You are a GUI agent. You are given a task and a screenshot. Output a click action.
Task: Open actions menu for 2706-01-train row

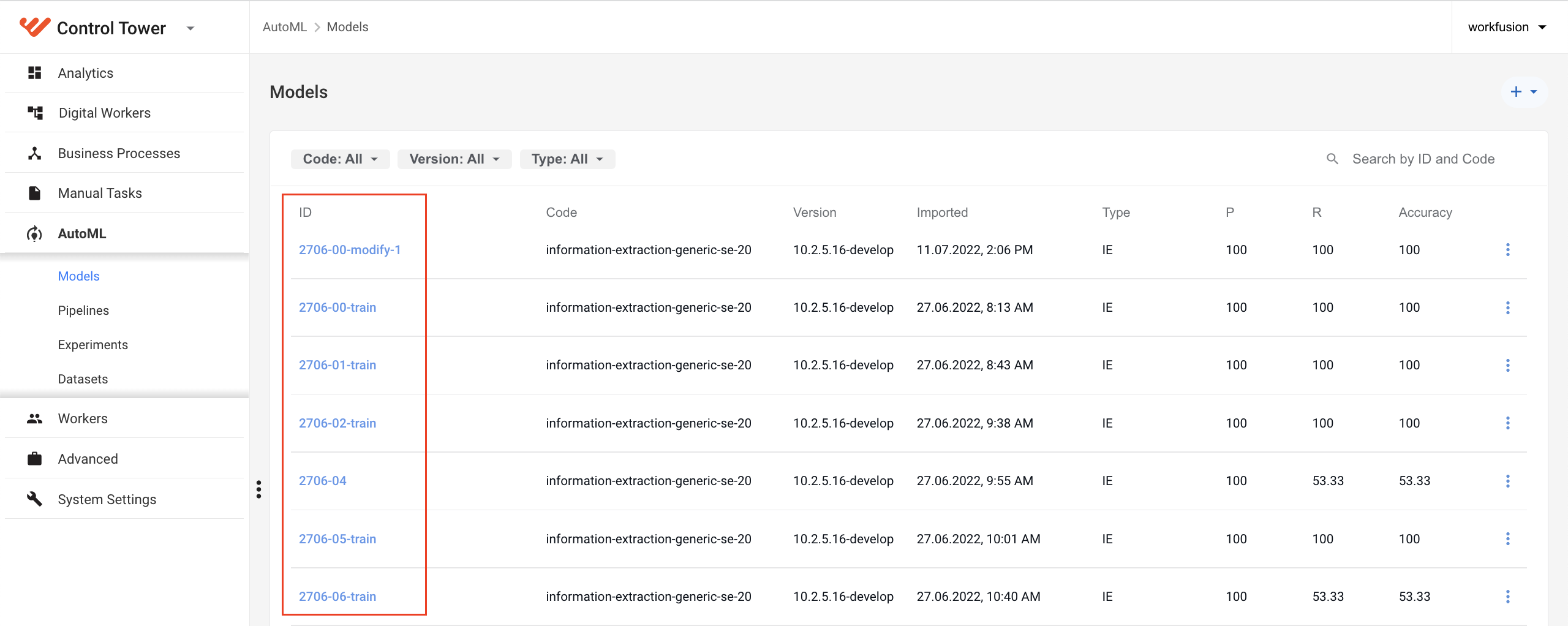[x=1508, y=365]
